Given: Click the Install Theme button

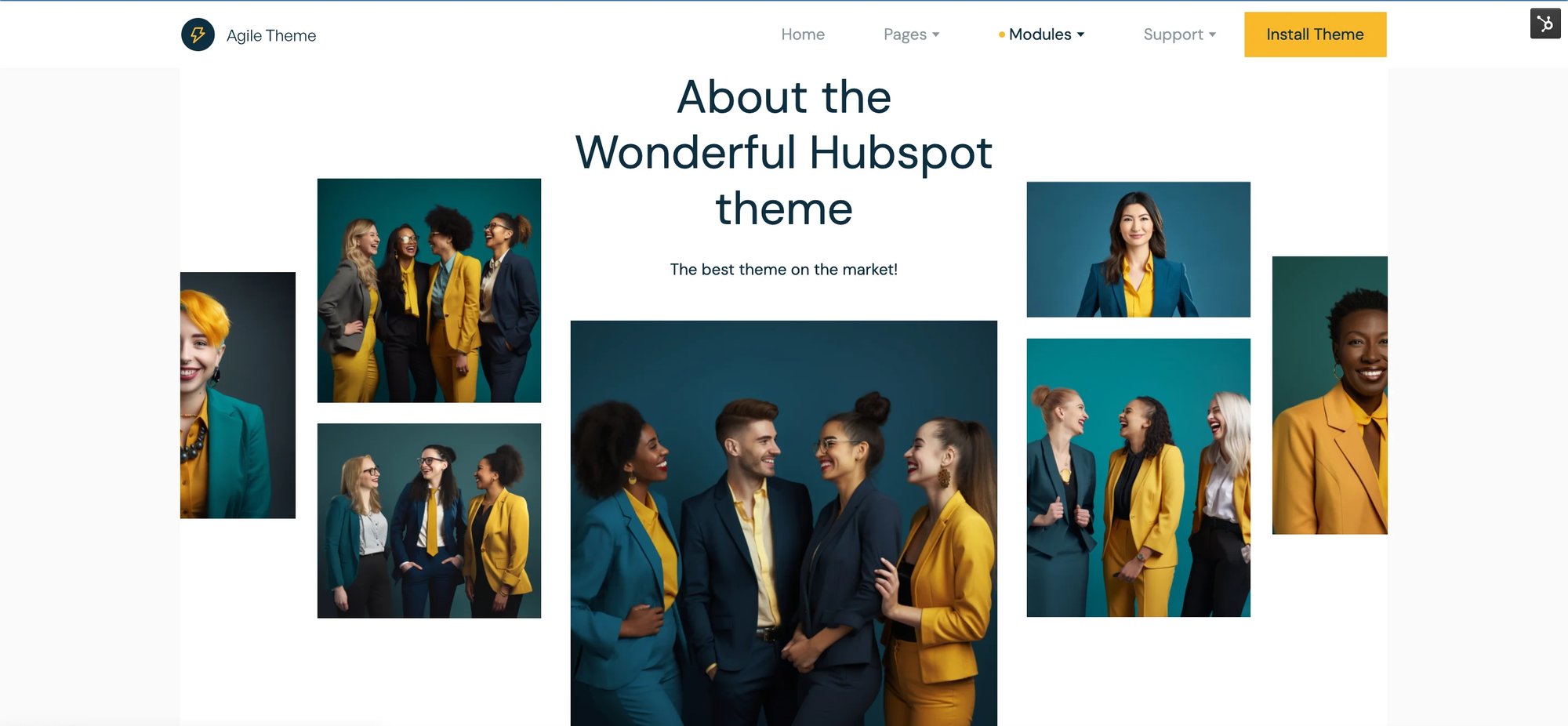Looking at the screenshot, I should (x=1315, y=34).
